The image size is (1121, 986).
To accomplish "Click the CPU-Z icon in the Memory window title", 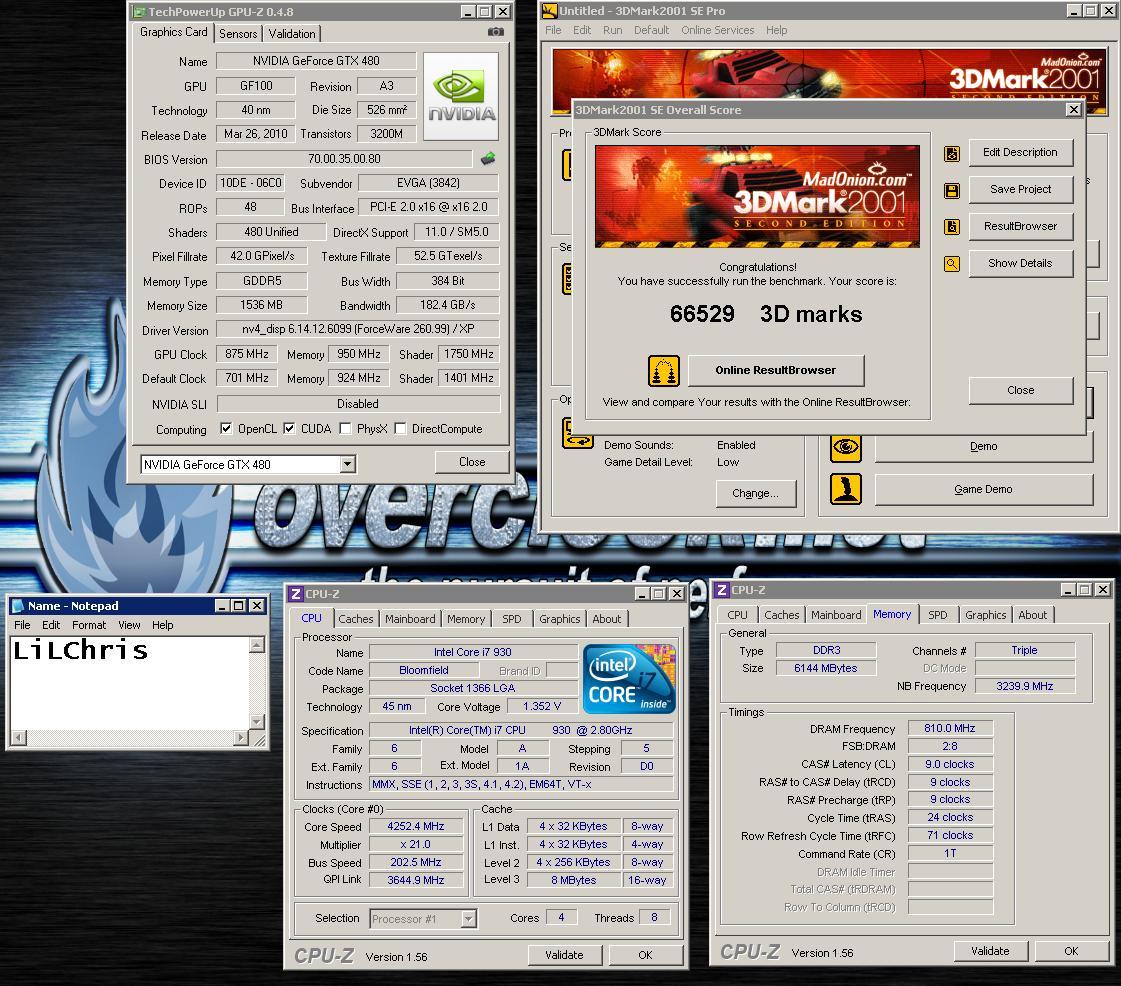I will pos(722,590).
